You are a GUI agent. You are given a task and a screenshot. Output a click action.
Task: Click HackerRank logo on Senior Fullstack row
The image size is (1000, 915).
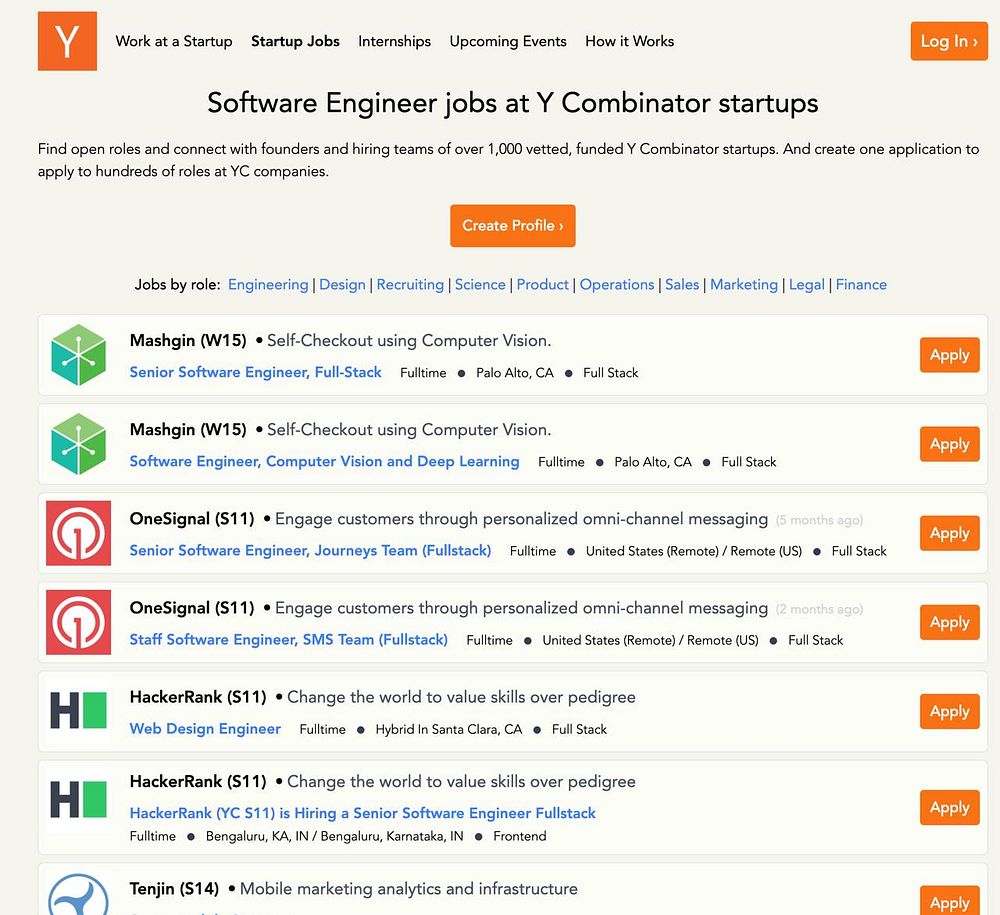tap(78, 799)
